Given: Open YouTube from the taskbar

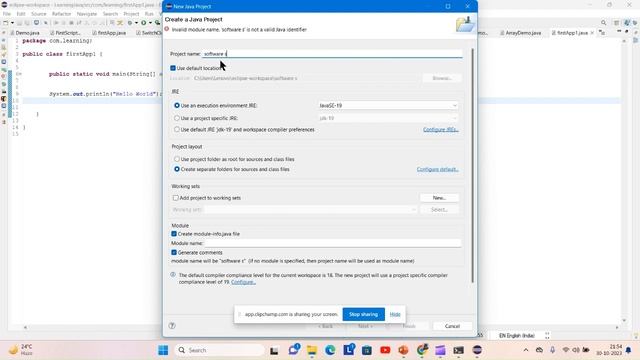Looking at the screenshot, I should coord(385,350).
